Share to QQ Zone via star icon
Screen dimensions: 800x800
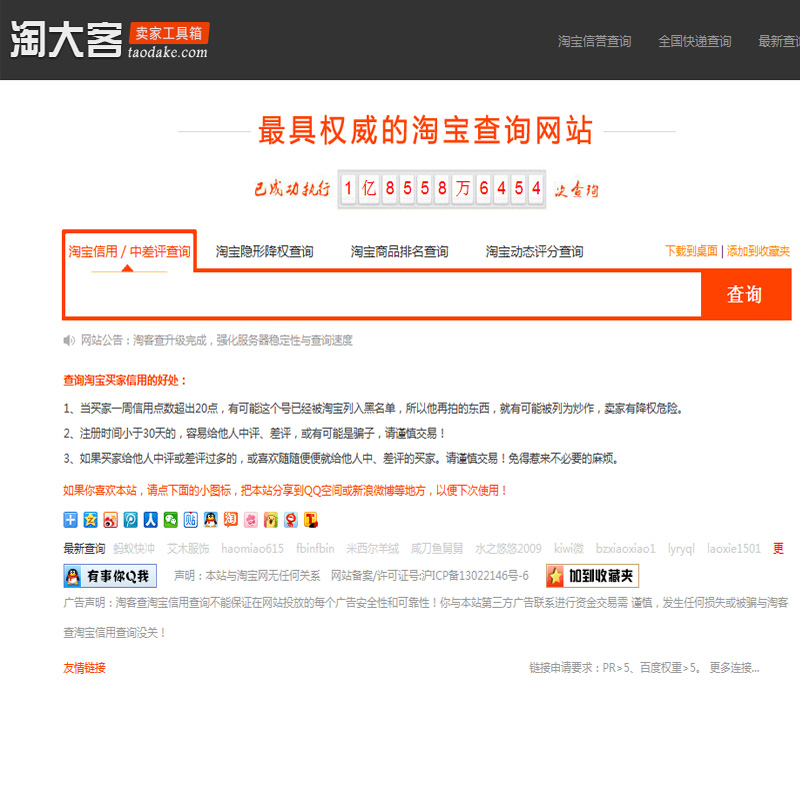[x=90, y=520]
